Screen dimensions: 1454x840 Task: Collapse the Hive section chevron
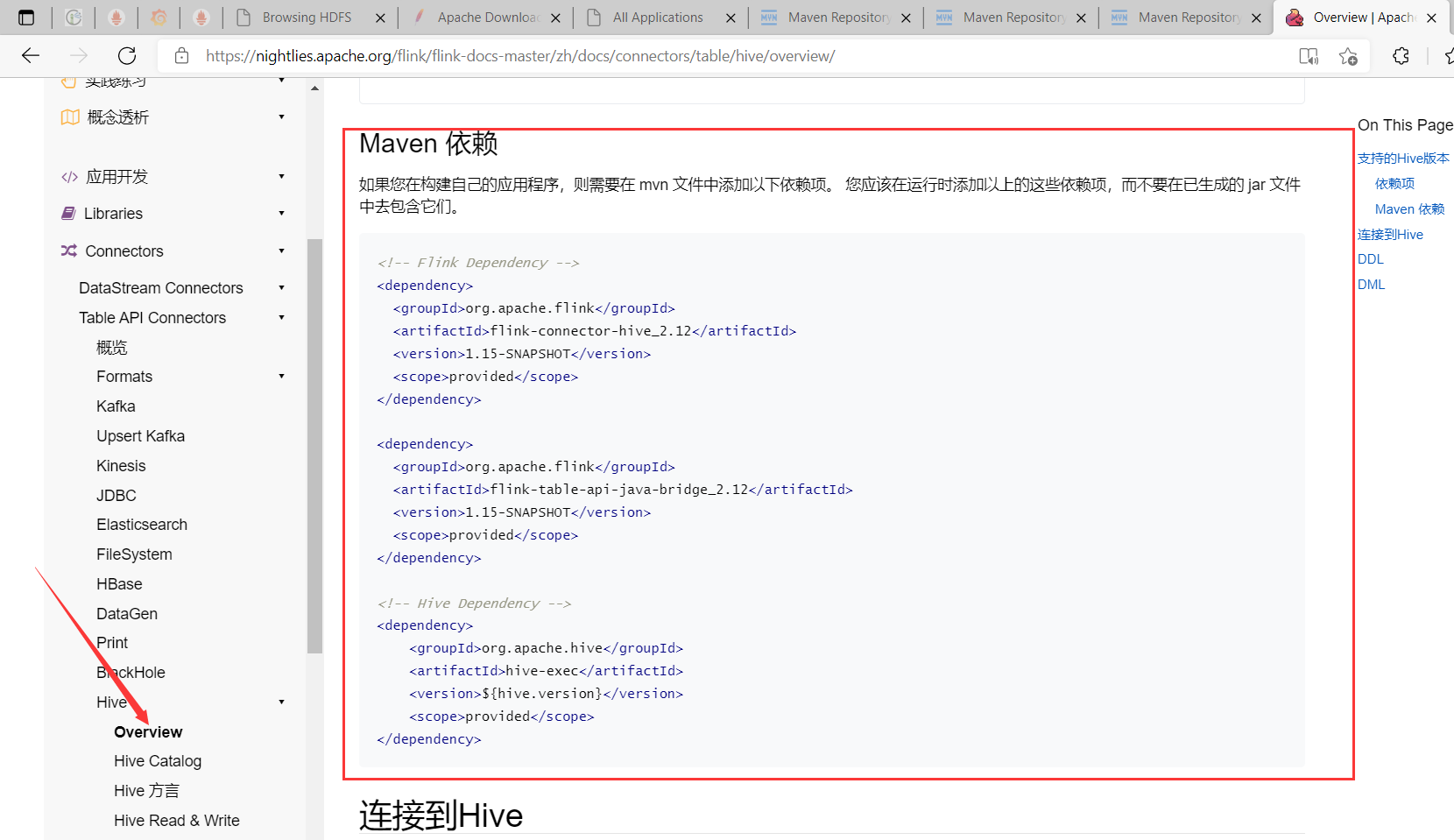click(x=281, y=702)
